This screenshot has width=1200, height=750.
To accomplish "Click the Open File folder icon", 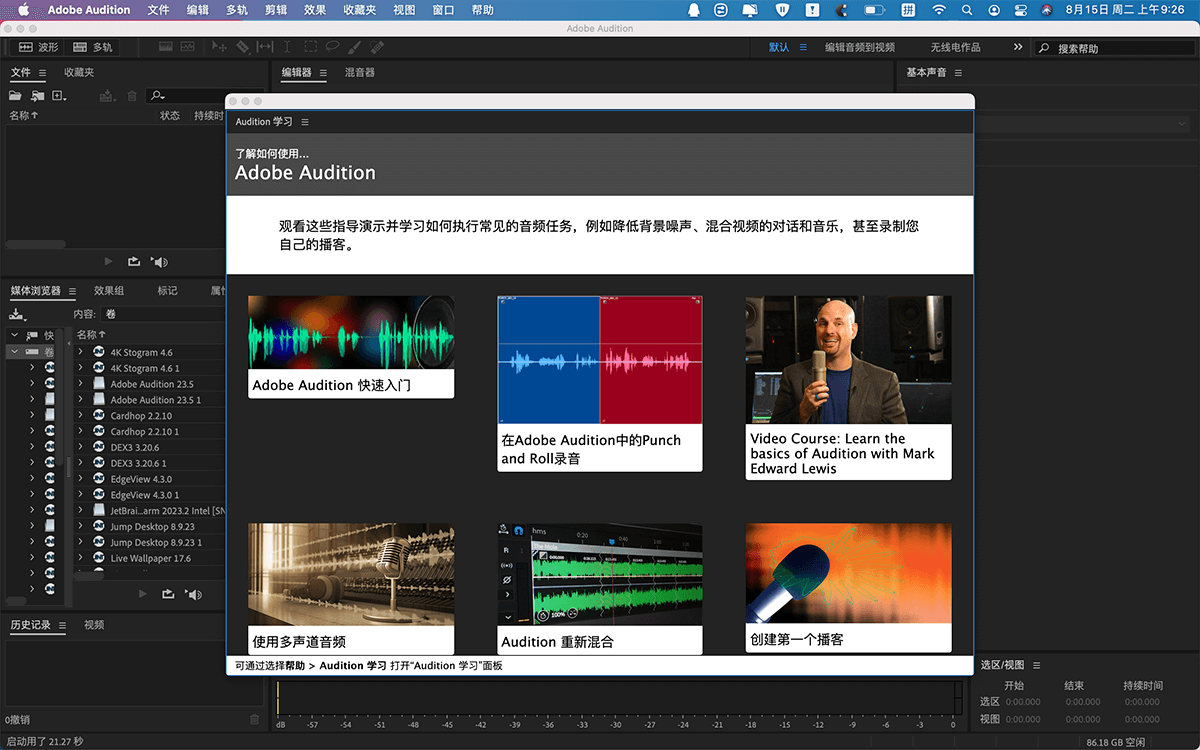I will click(15, 96).
